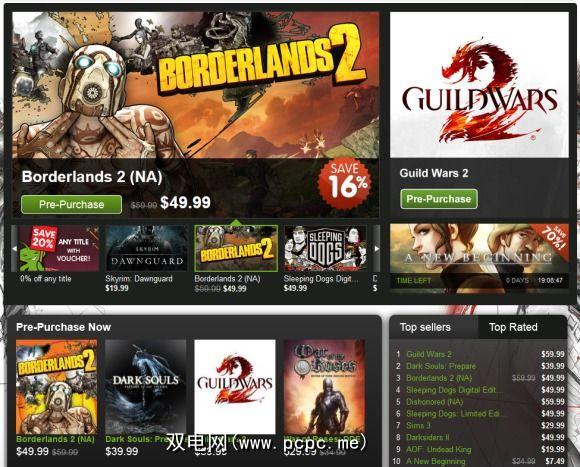The width and height of the screenshot is (580, 467).
Task: Open the A New Beginning deal banner
Action: coord(479,258)
